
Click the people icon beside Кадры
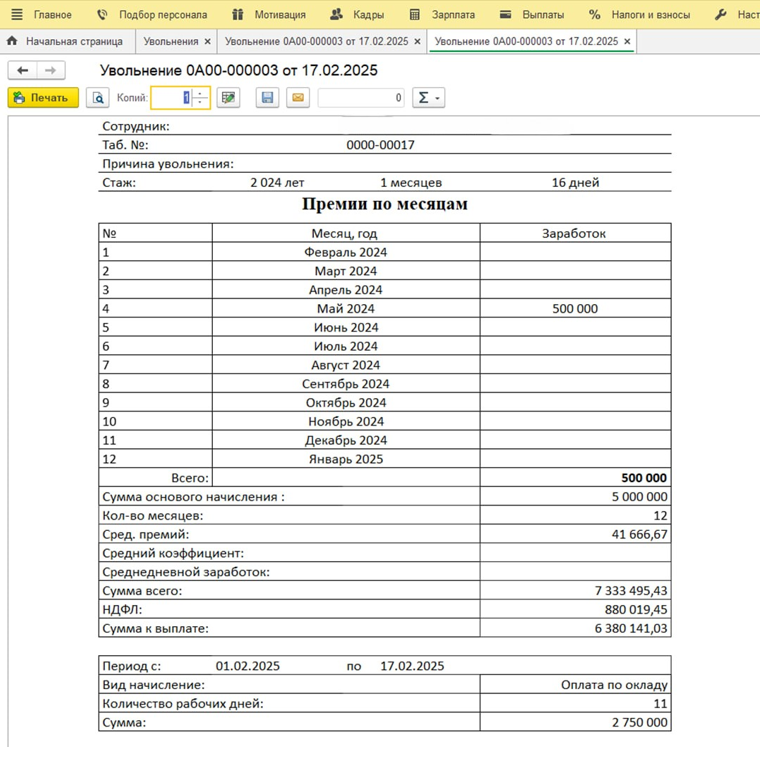pyautogui.click(x=336, y=15)
